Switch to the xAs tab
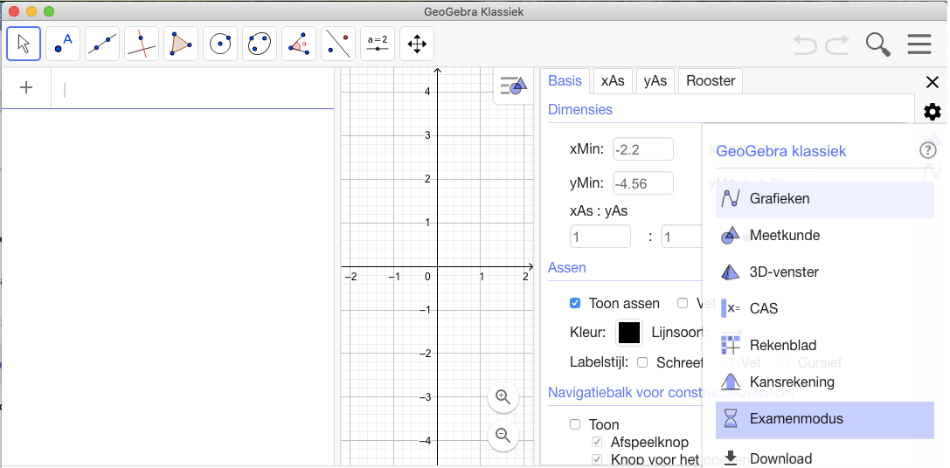950x468 pixels. point(613,81)
